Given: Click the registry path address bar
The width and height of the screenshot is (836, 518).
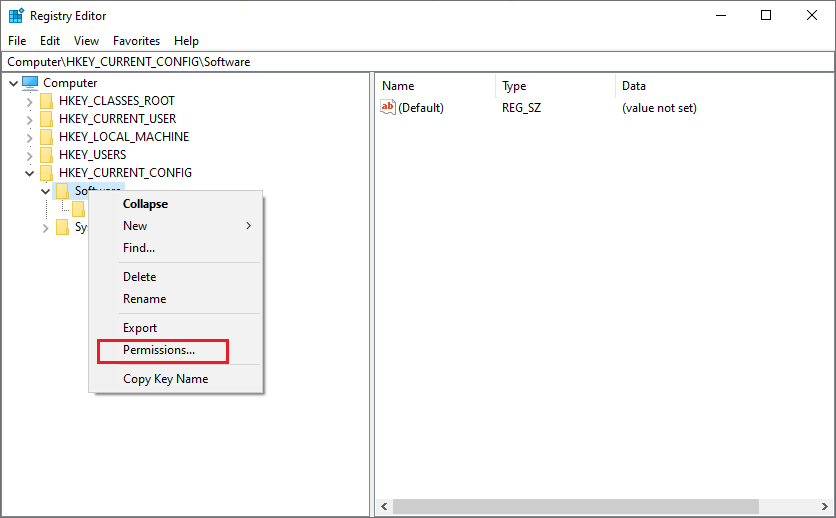Looking at the screenshot, I should pos(417,62).
